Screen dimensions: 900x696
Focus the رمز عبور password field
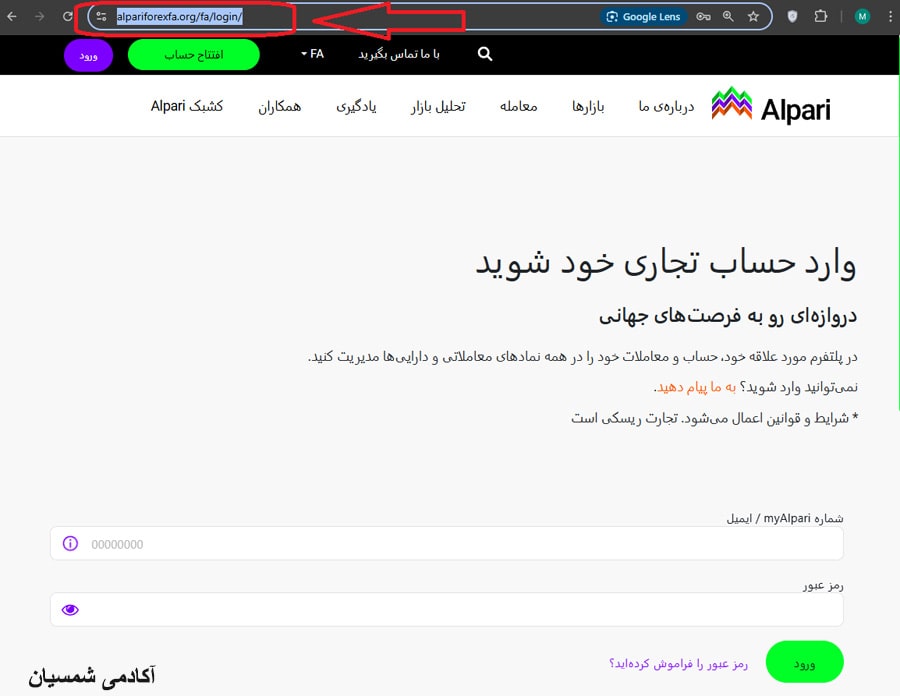(x=447, y=609)
